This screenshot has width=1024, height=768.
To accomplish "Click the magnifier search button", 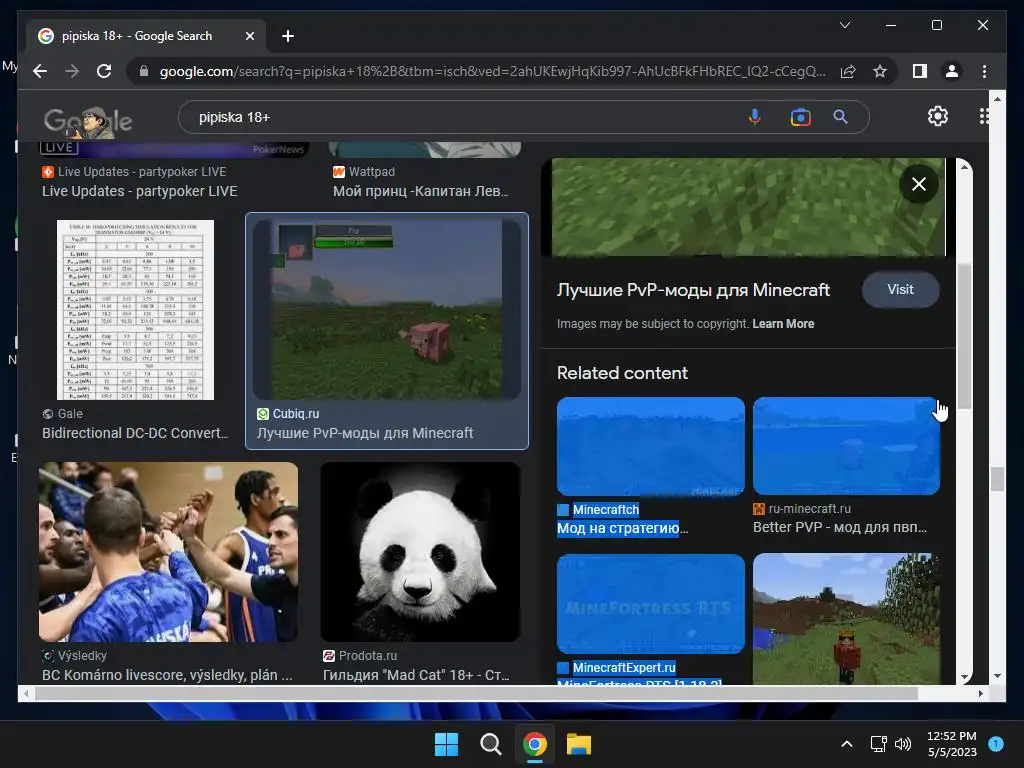I will (x=840, y=117).
